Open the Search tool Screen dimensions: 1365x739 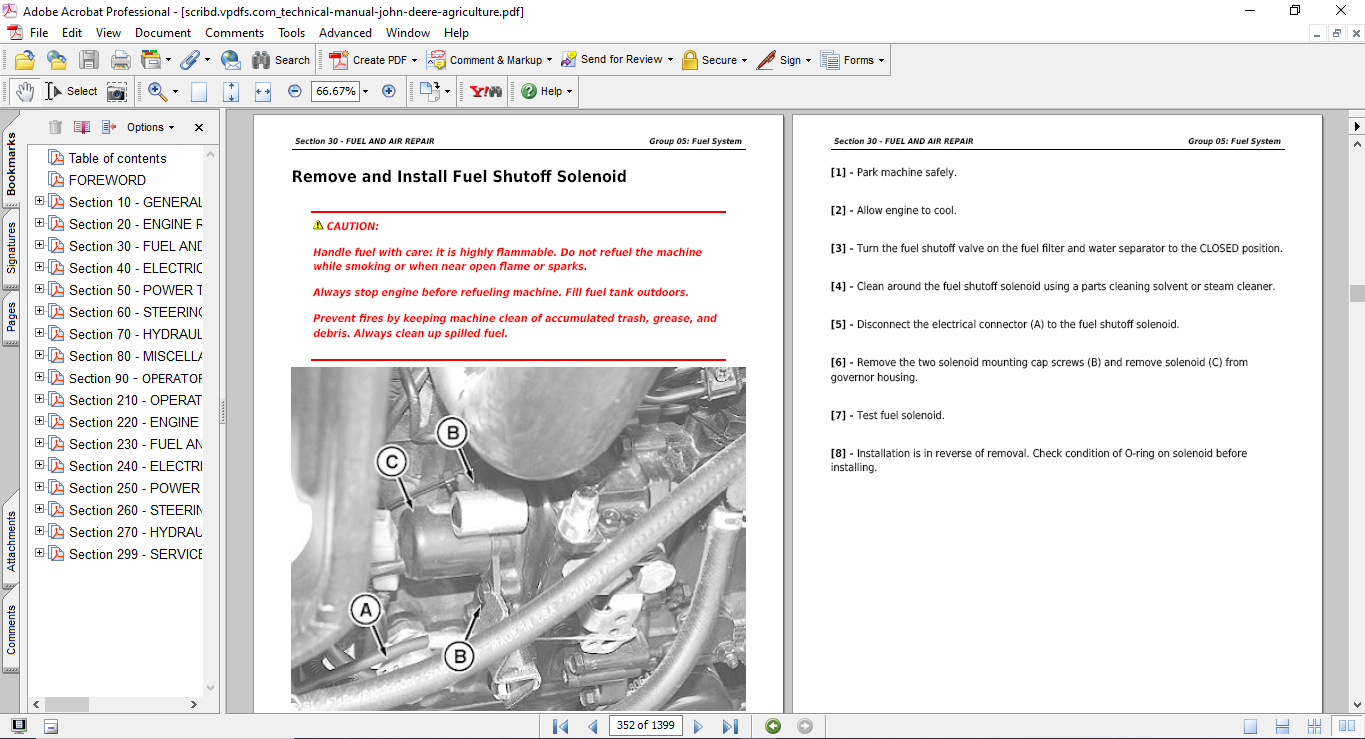pos(281,59)
